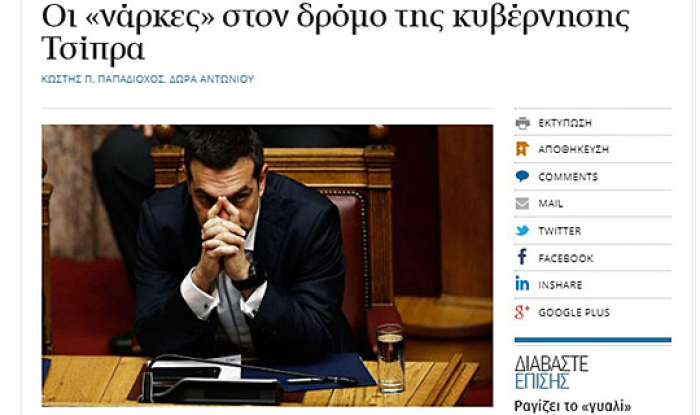Click the LinkedIn in icon
The height and width of the screenshot is (415, 700).
(522, 283)
